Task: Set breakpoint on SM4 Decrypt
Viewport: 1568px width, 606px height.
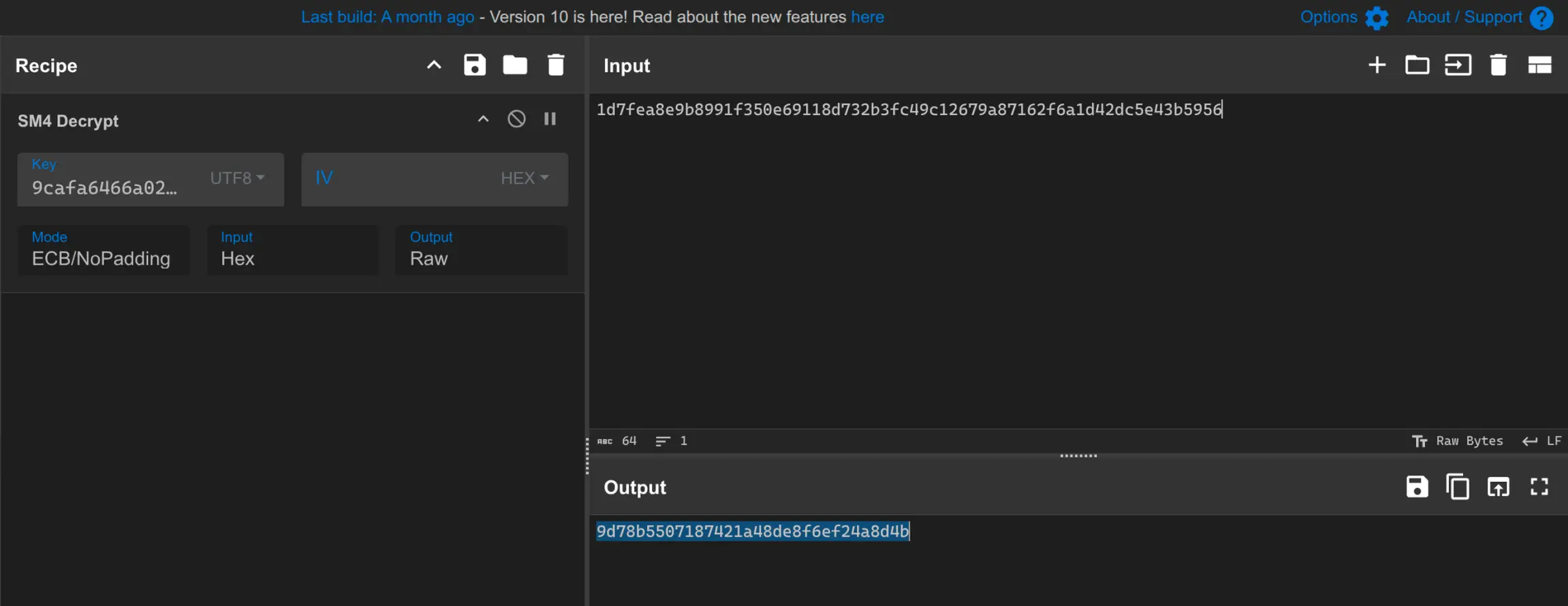Action: (550, 119)
